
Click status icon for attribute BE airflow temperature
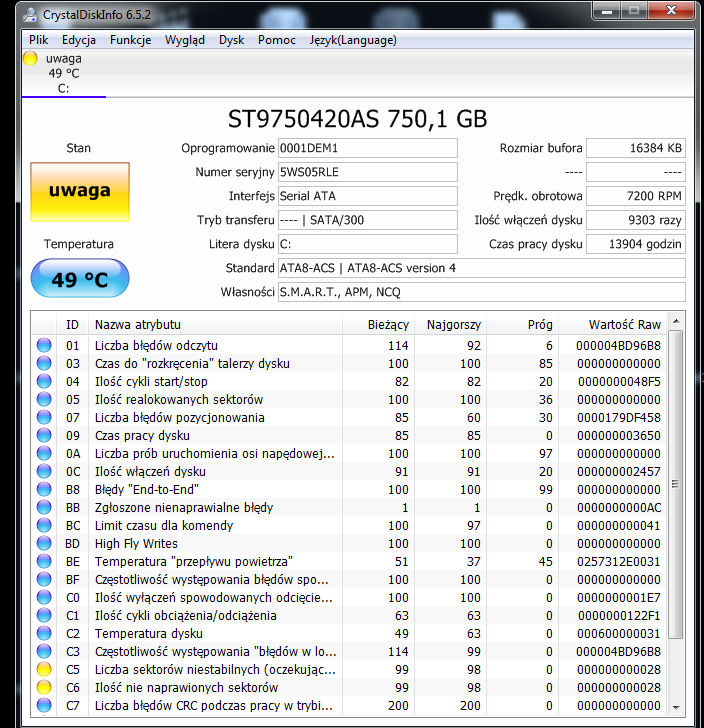point(44,561)
